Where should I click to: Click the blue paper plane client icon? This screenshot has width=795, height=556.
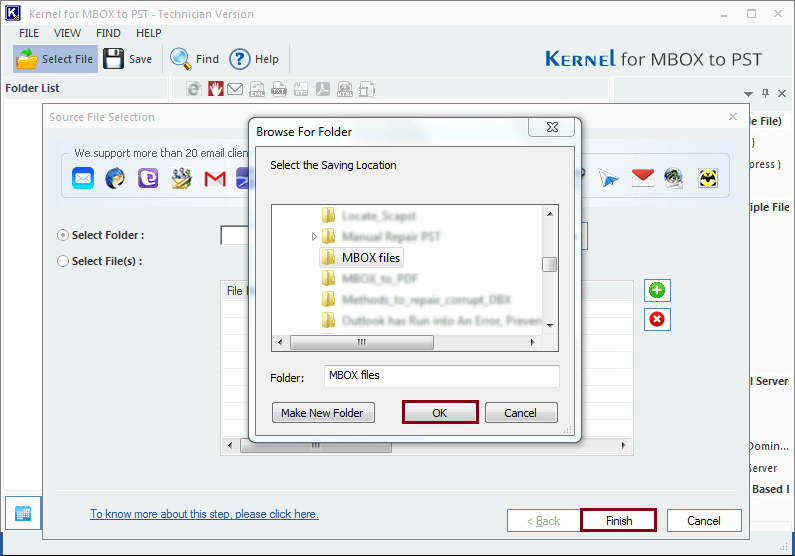(608, 178)
